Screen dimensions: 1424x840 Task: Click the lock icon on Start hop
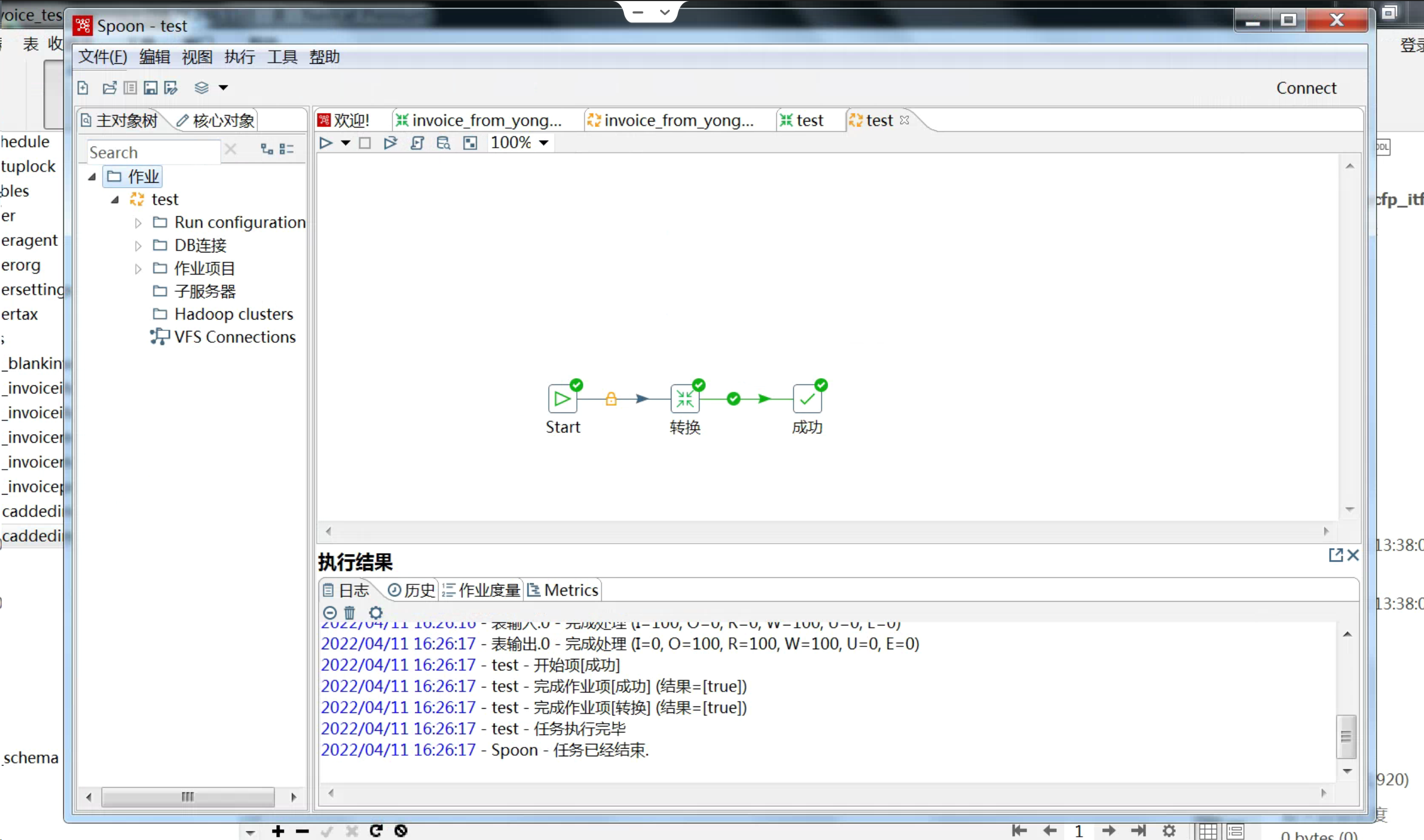point(611,399)
